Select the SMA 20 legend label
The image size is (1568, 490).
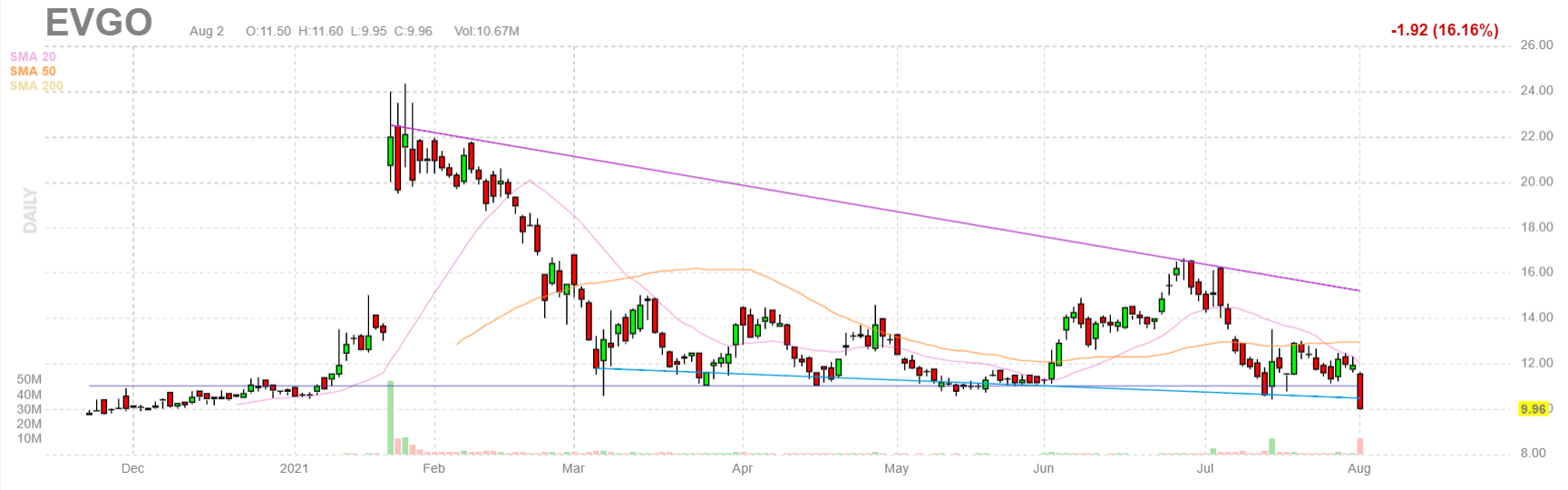coord(33,56)
